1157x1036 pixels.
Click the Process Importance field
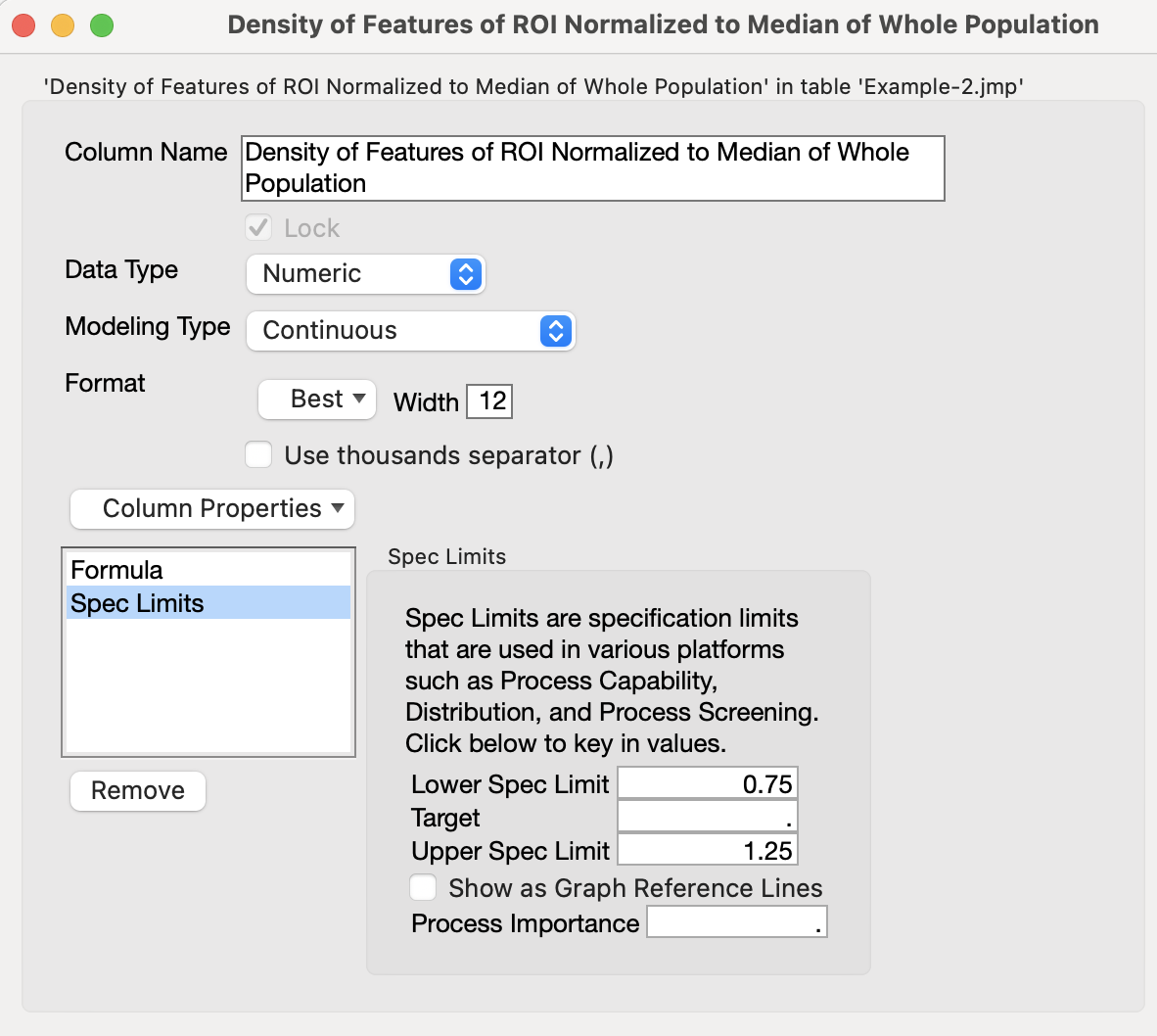[x=735, y=920]
